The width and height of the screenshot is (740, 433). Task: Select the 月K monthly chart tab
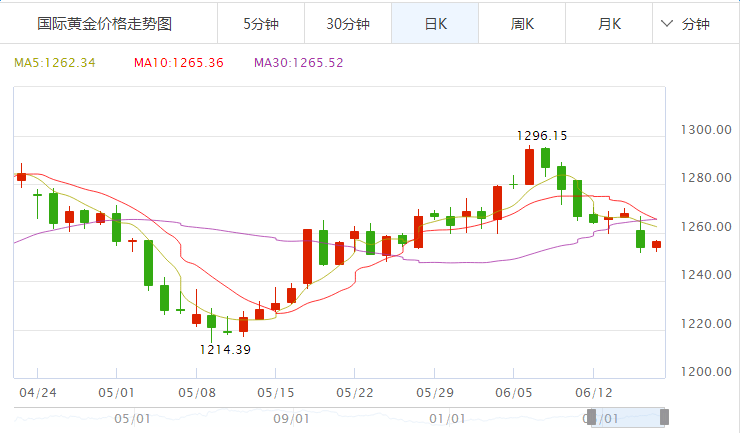coord(609,24)
